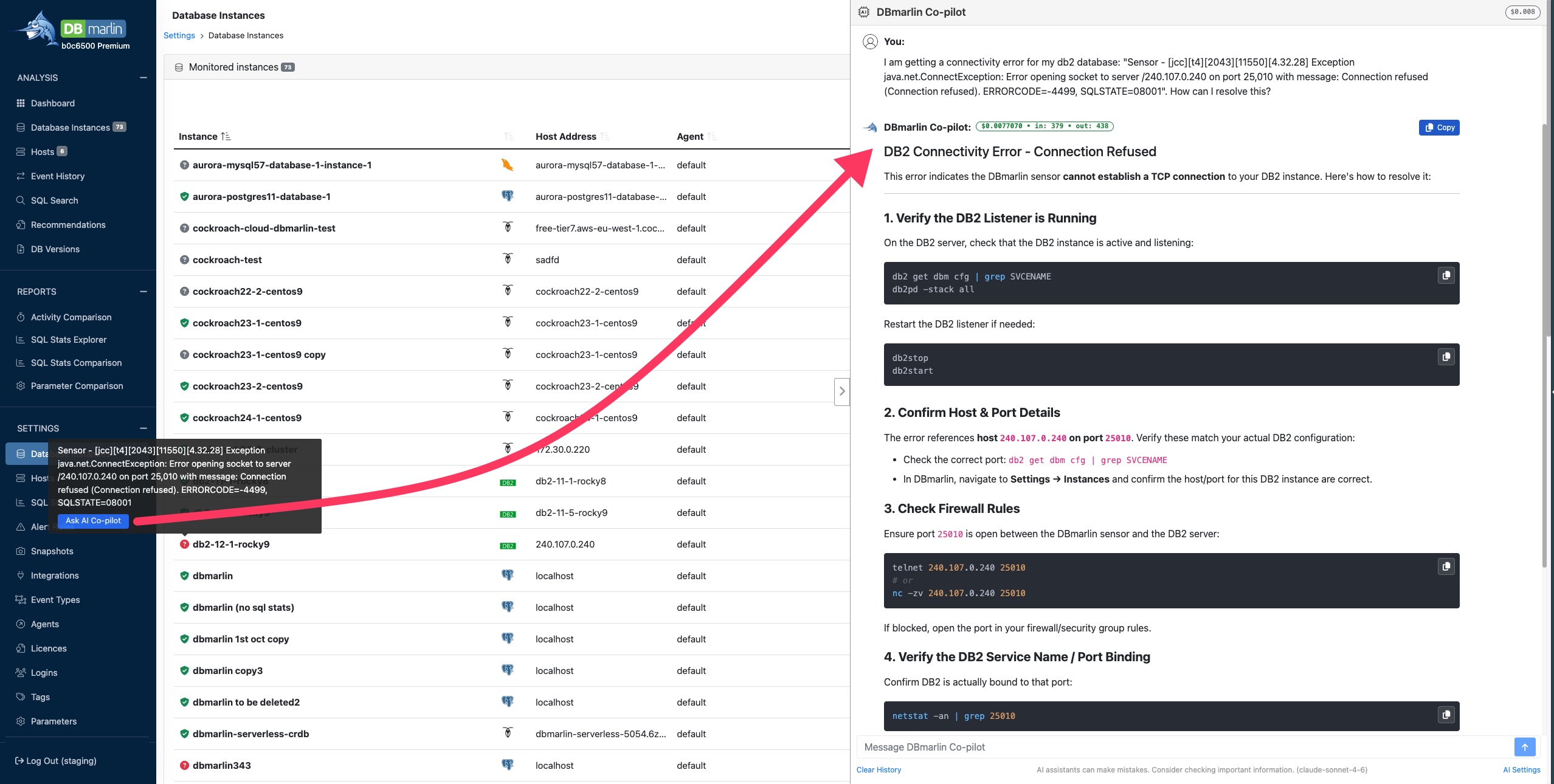Click host address 240.107.0.240 cell
The width and height of the screenshot is (1554, 784).
point(565,544)
